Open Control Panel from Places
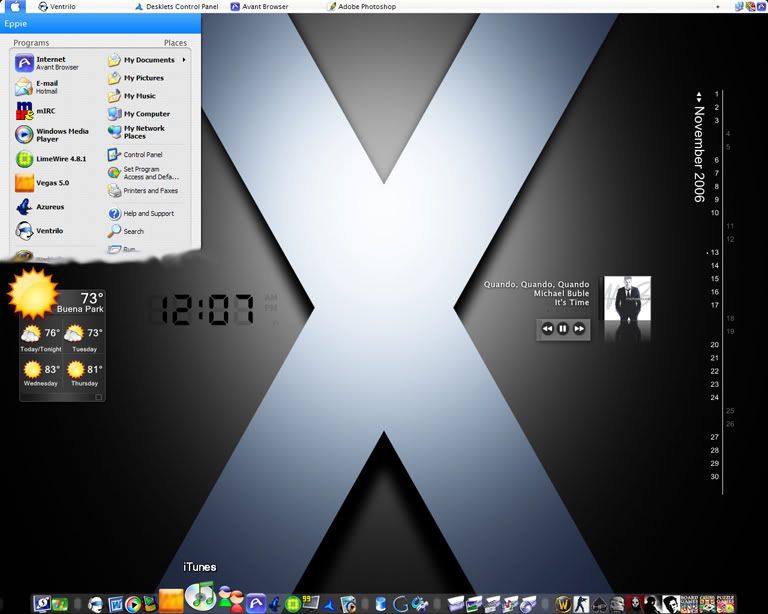768x614 pixels. pyautogui.click(x=135, y=155)
